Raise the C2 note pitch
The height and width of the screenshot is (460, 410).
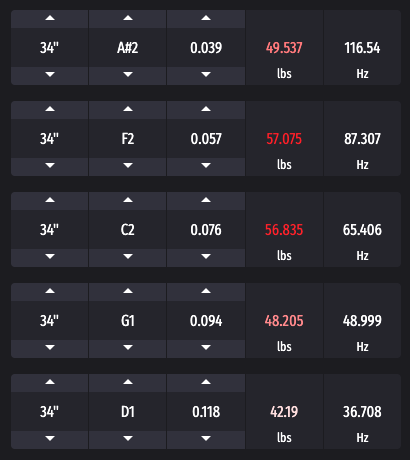(x=128, y=201)
